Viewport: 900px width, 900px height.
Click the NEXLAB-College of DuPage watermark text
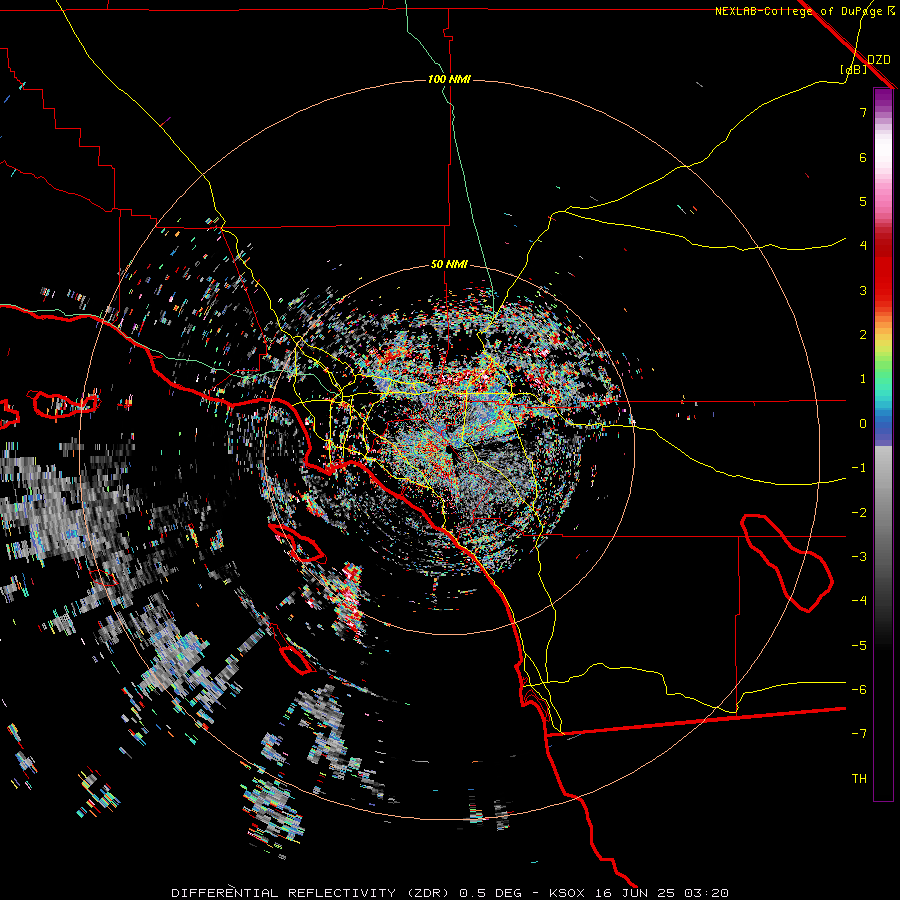[804, 11]
